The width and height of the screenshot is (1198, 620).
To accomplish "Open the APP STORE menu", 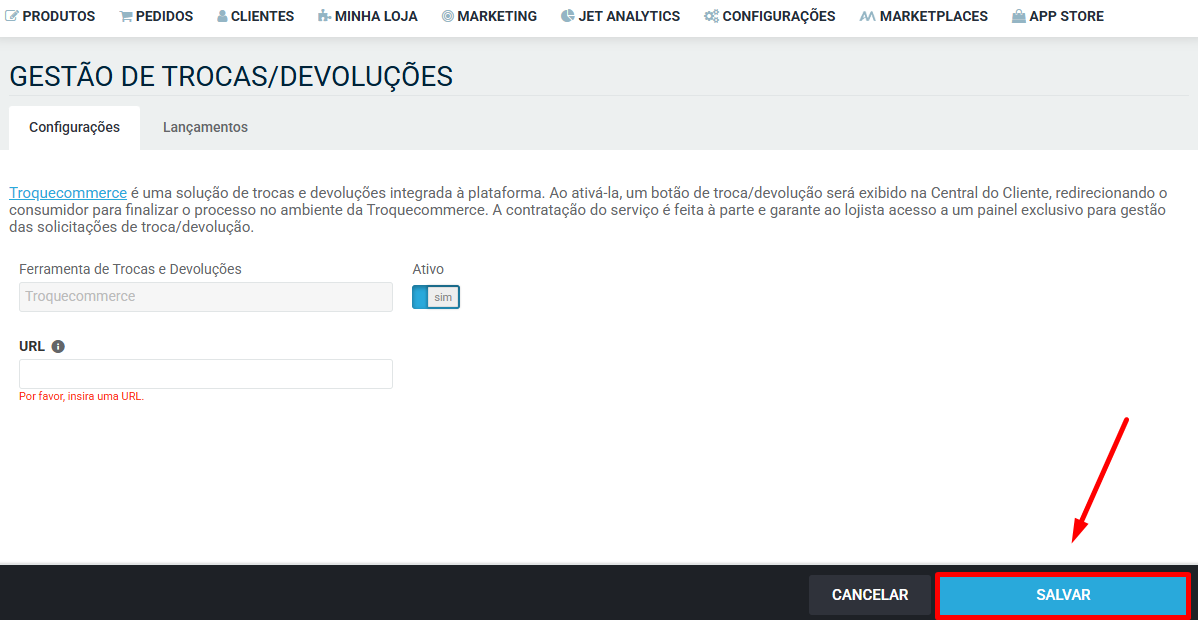I will (x=1058, y=16).
